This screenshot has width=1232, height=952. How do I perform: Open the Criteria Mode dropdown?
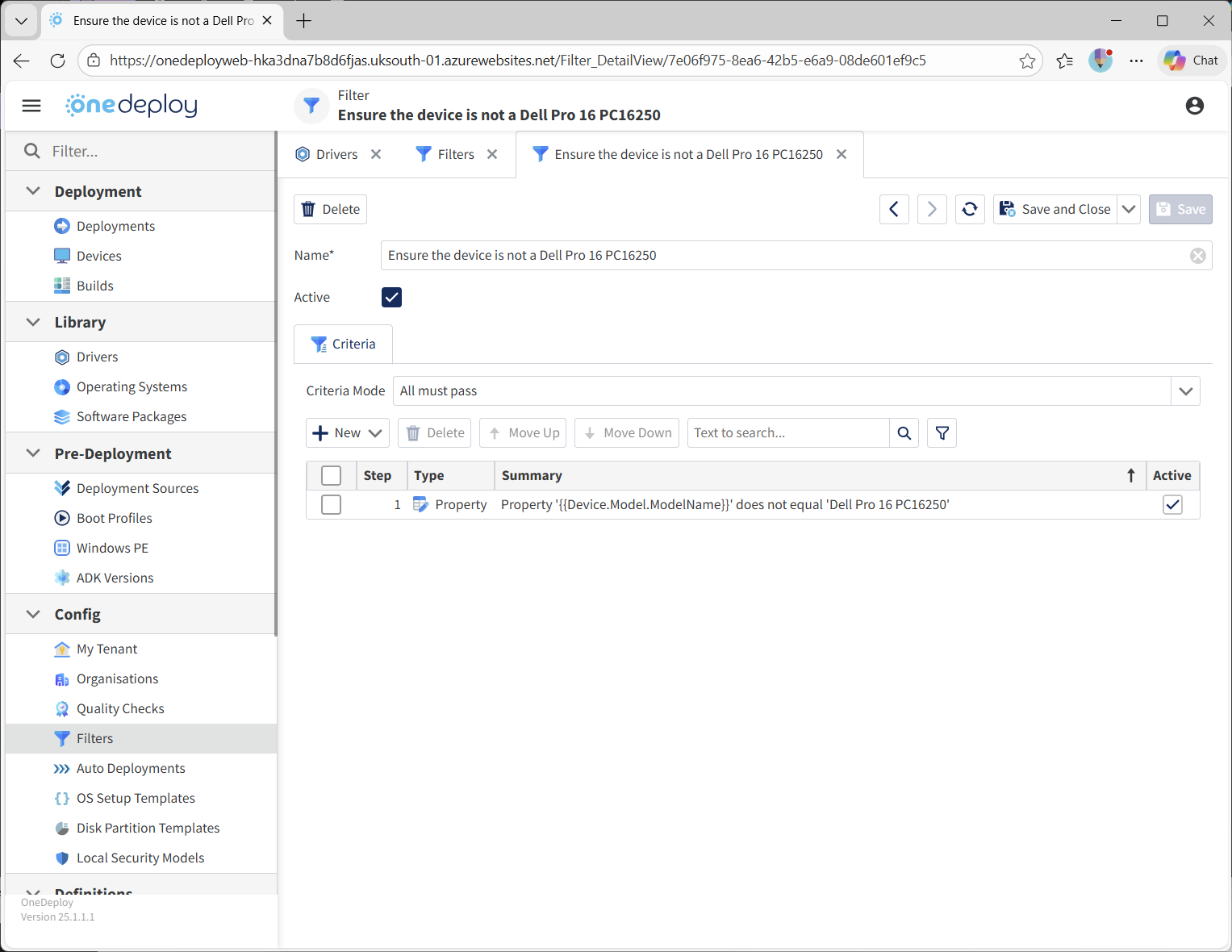coord(1185,391)
